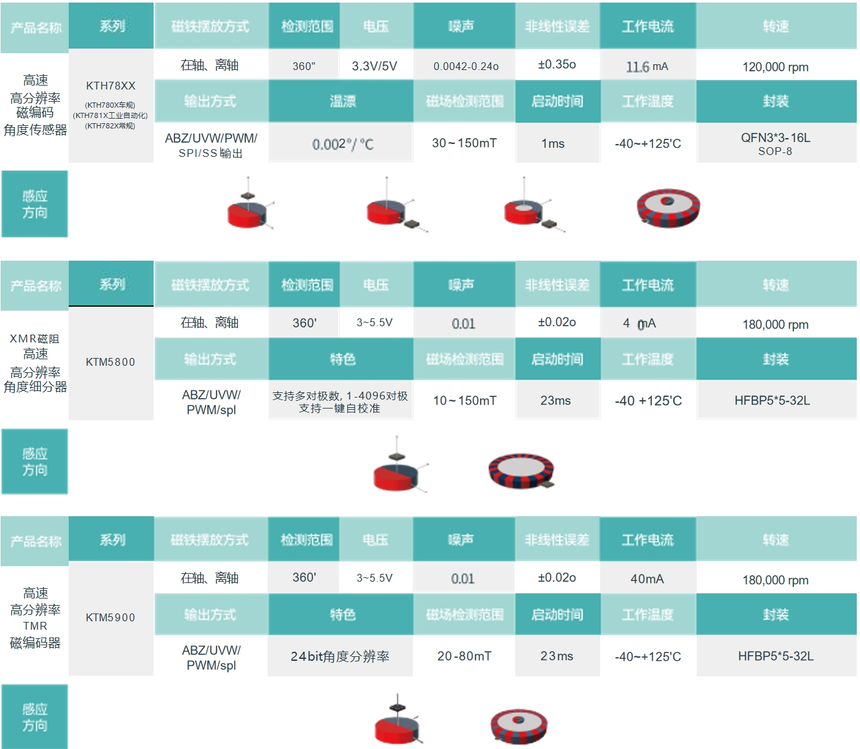Select the KTM5900 series cell
860x749 pixels.
coord(110,617)
